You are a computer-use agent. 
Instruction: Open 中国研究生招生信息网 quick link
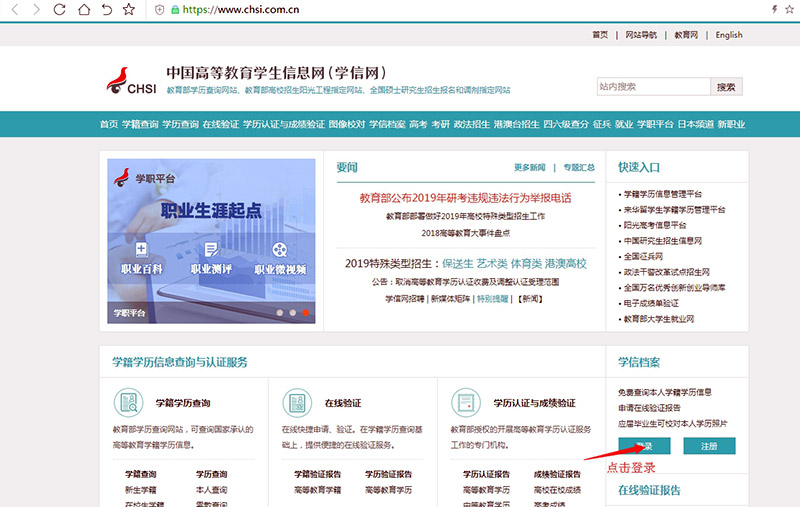coord(663,241)
